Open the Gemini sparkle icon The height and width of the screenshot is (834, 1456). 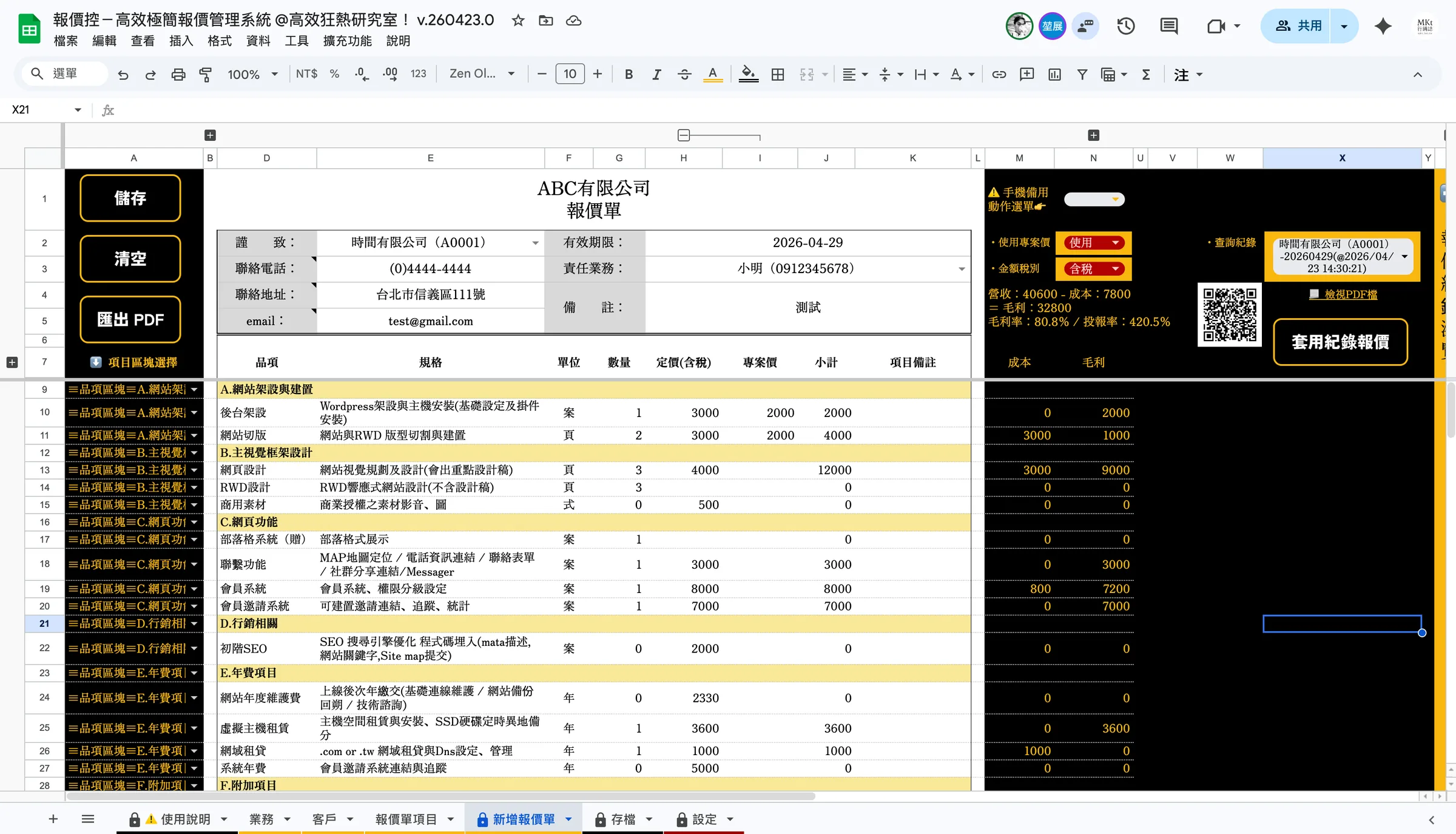click(1383, 26)
